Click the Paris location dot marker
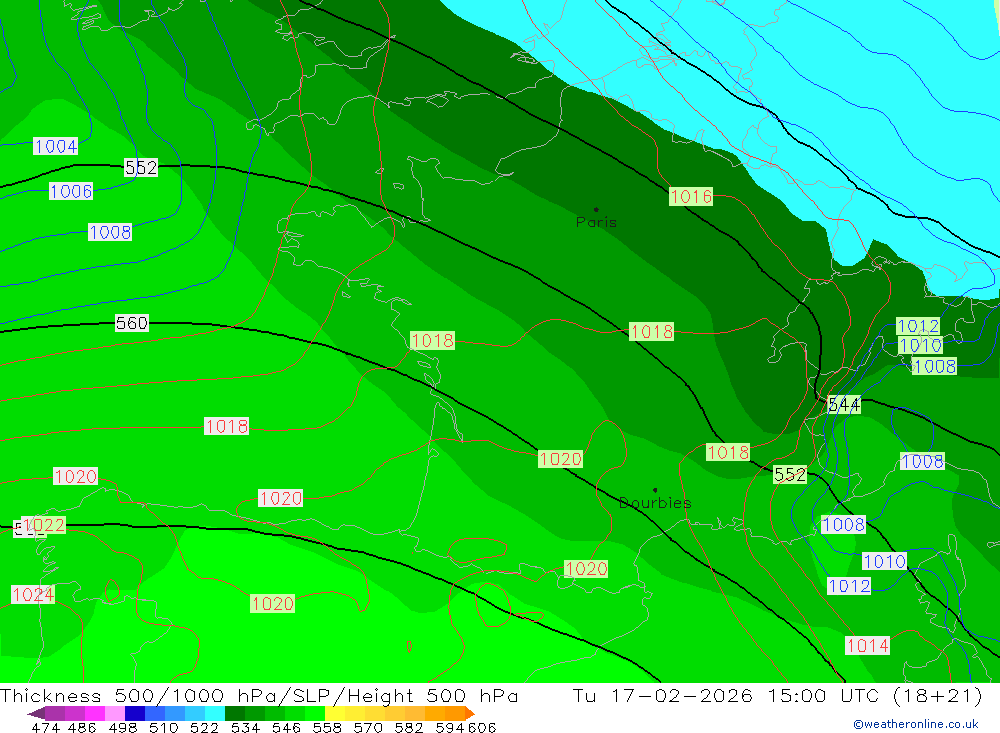1000x733 pixels. click(x=596, y=209)
